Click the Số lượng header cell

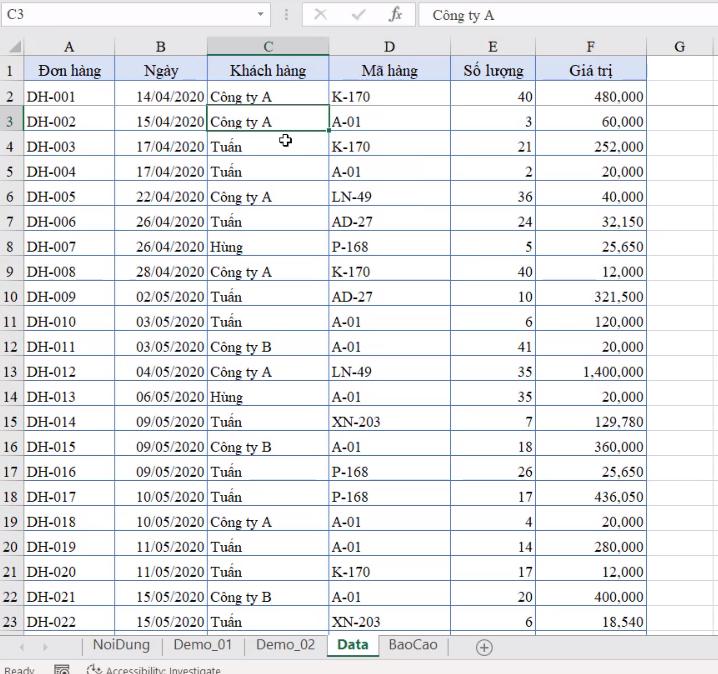tap(493, 71)
